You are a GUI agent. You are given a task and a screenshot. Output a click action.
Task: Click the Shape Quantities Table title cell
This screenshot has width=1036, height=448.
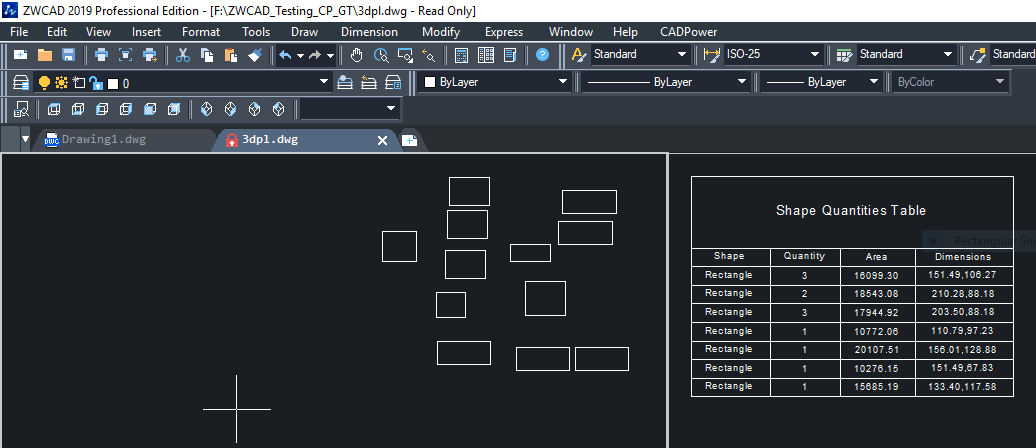point(851,211)
